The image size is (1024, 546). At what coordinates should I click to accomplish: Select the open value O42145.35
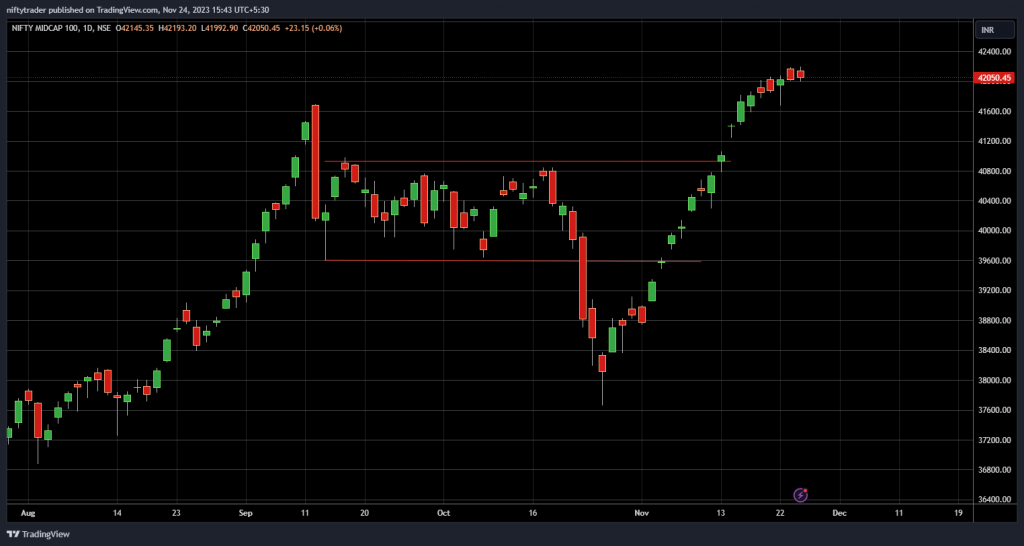(135, 28)
